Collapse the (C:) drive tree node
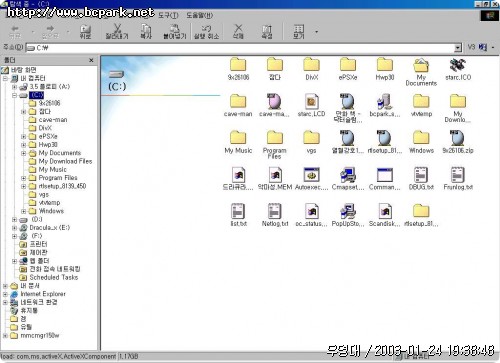 pyautogui.click(x=14, y=95)
